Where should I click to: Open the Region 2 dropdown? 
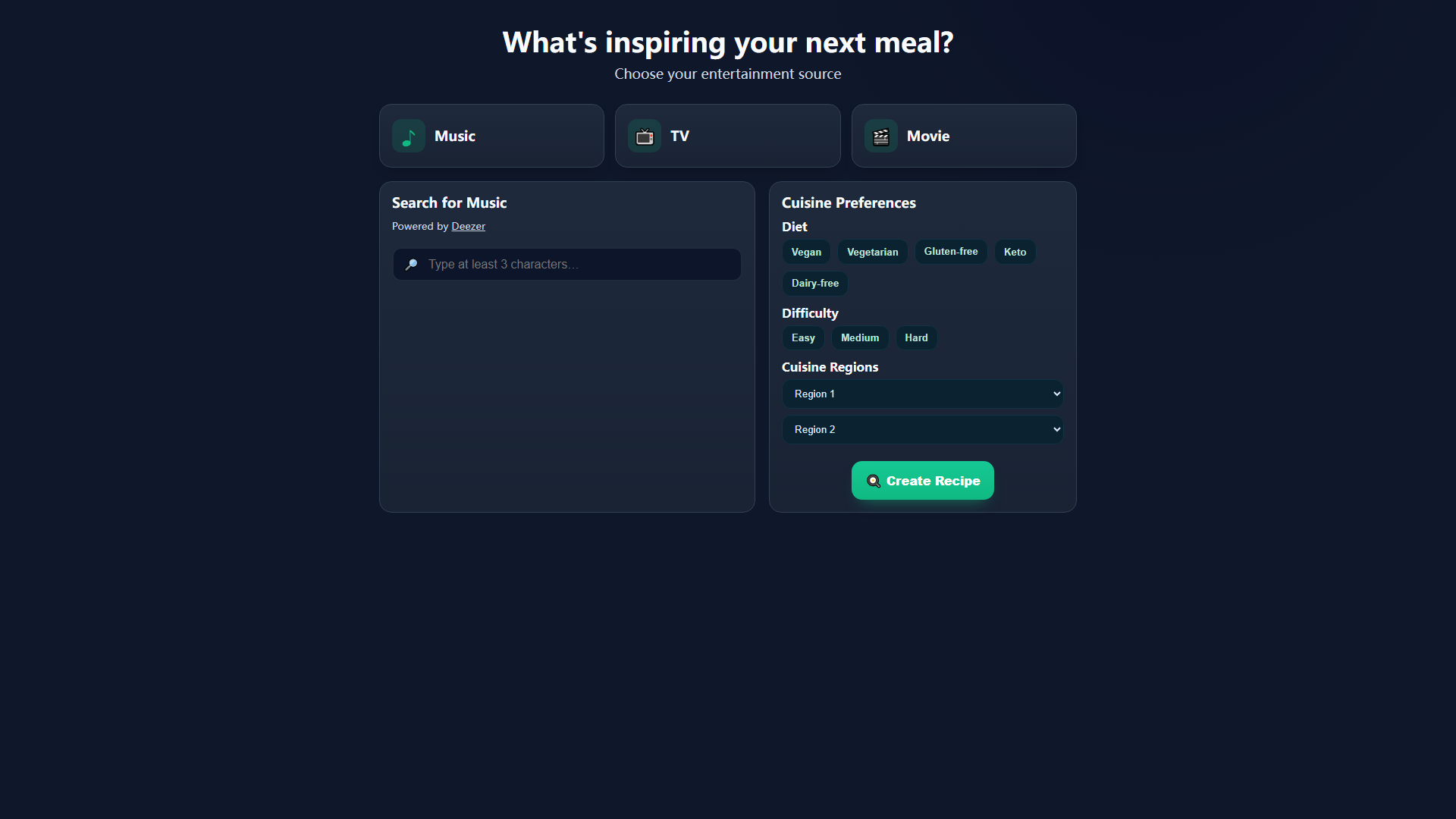pos(922,429)
